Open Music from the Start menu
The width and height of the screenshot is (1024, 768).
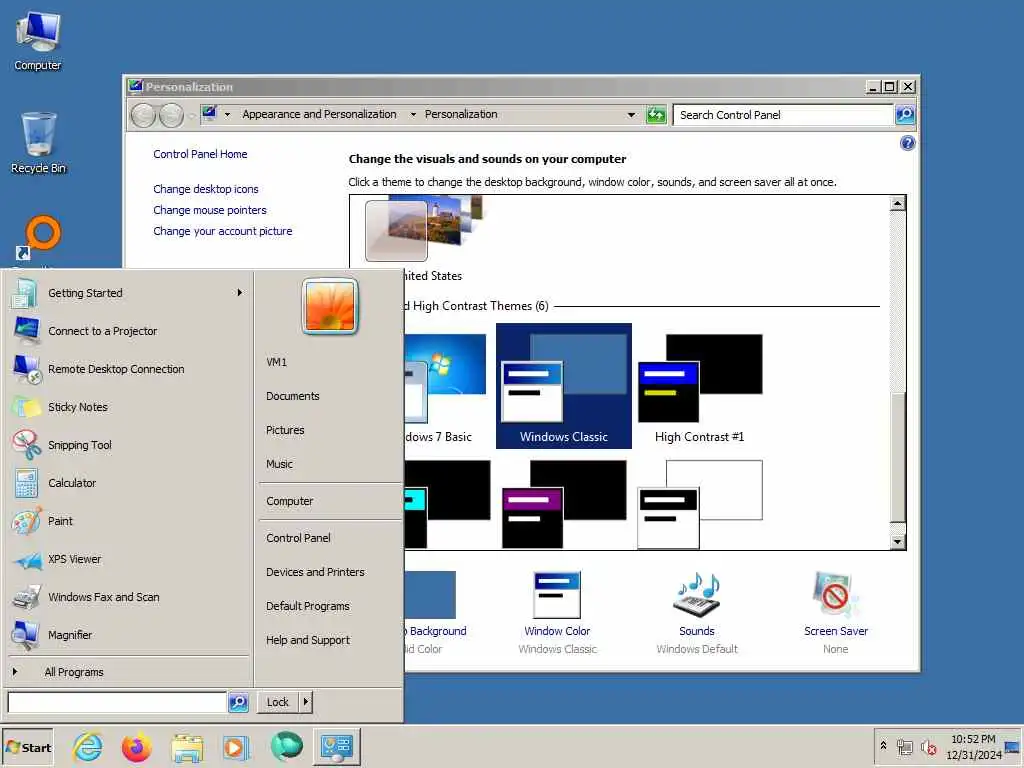point(280,464)
